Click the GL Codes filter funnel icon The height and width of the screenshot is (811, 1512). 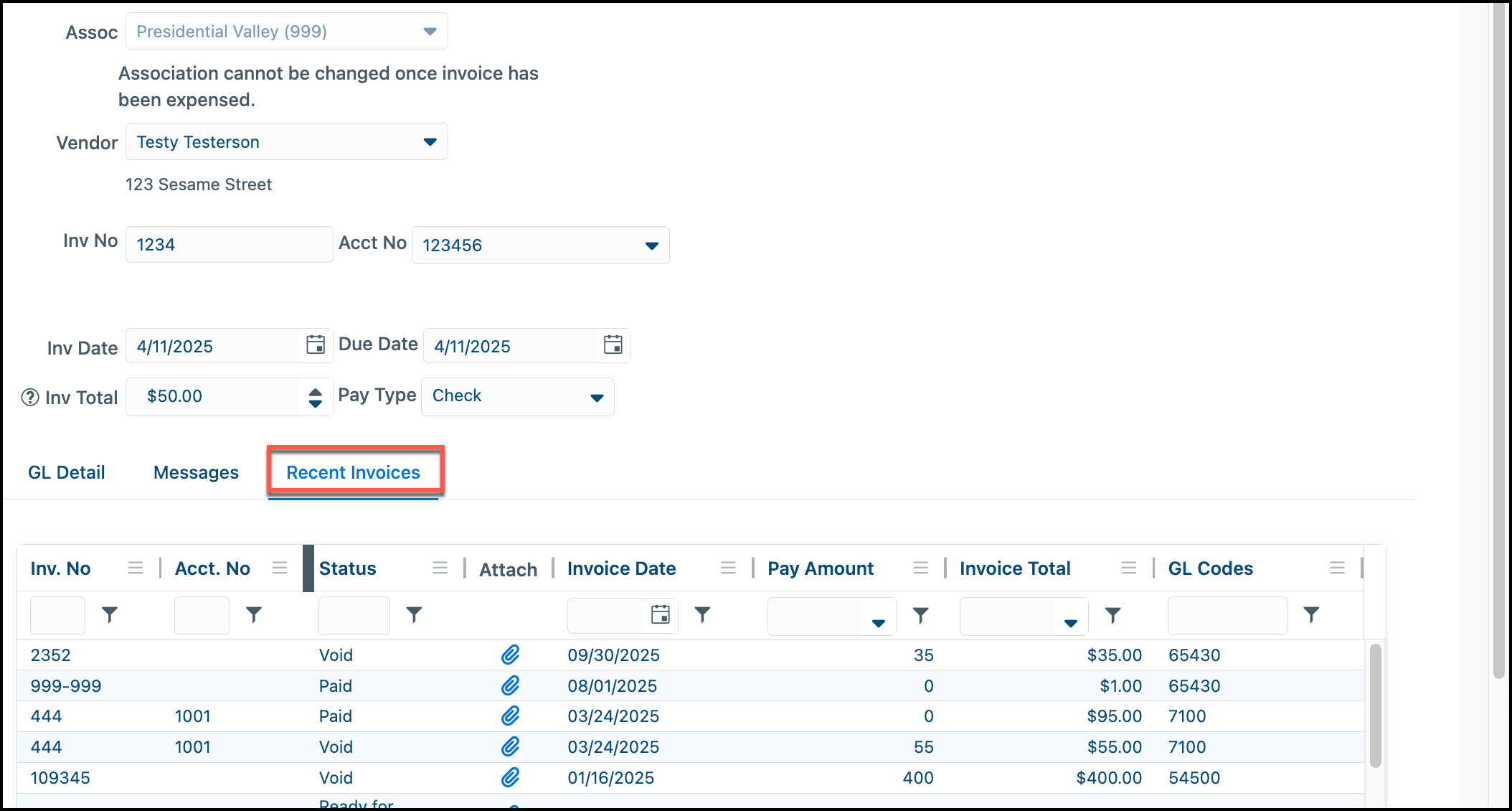pos(1311,614)
